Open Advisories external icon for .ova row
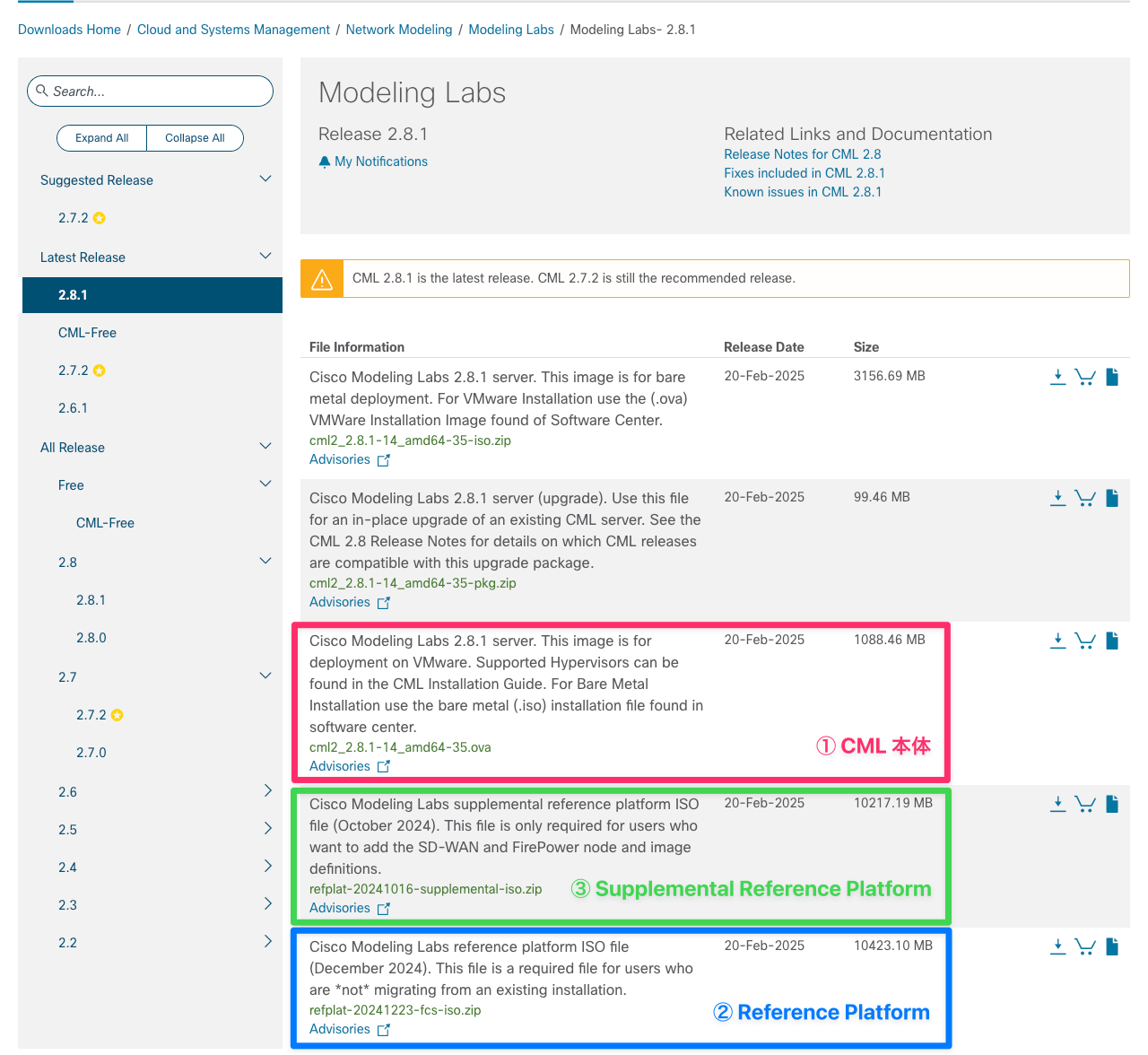1148x1055 pixels. [x=384, y=767]
